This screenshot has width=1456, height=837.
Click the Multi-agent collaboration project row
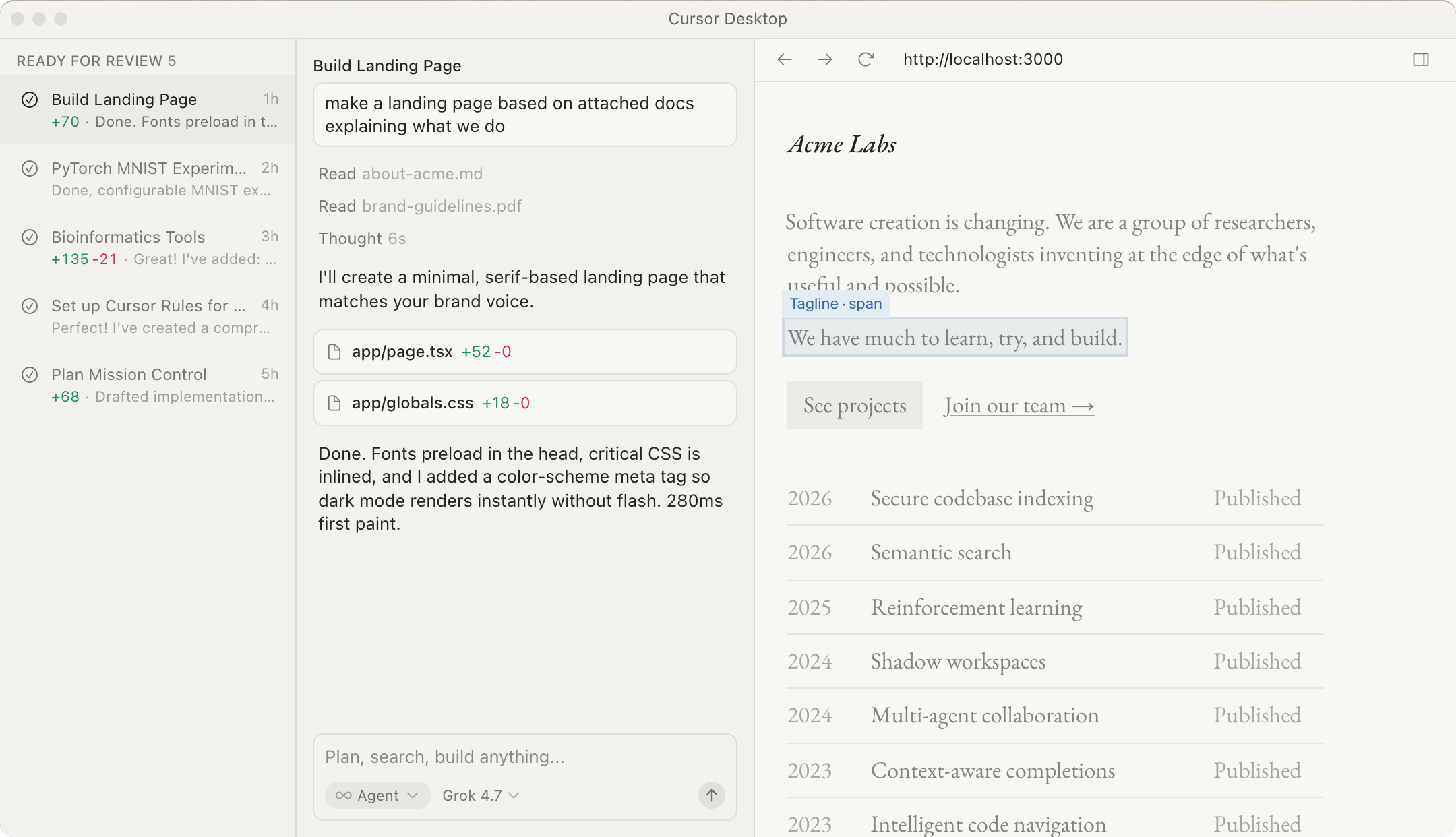[x=1055, y=716]
